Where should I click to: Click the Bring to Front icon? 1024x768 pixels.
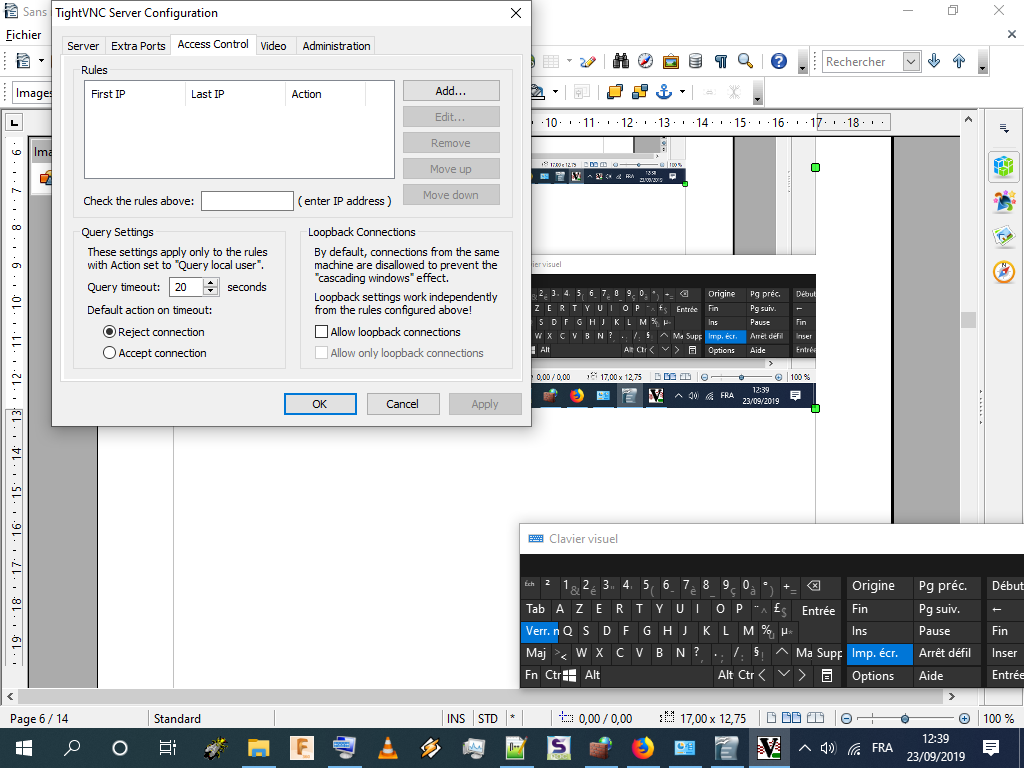[615, 92]
